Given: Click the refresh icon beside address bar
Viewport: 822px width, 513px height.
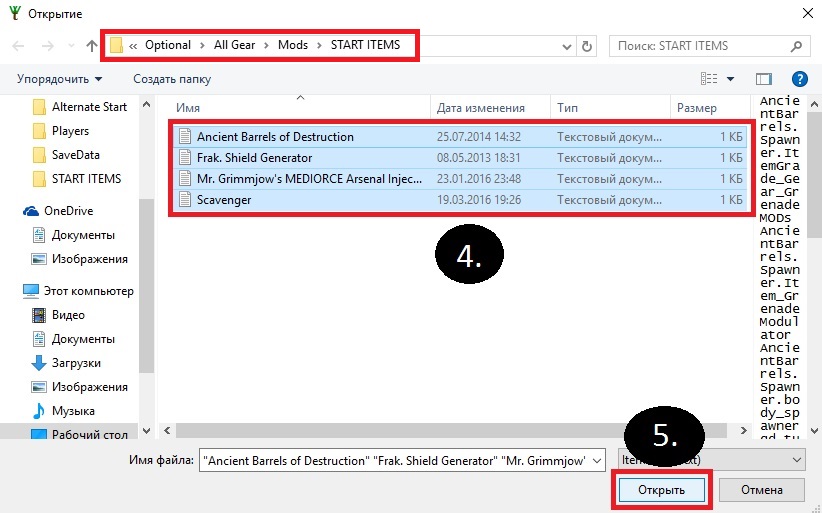Looking at the screenshot, I should coord(587,46).
